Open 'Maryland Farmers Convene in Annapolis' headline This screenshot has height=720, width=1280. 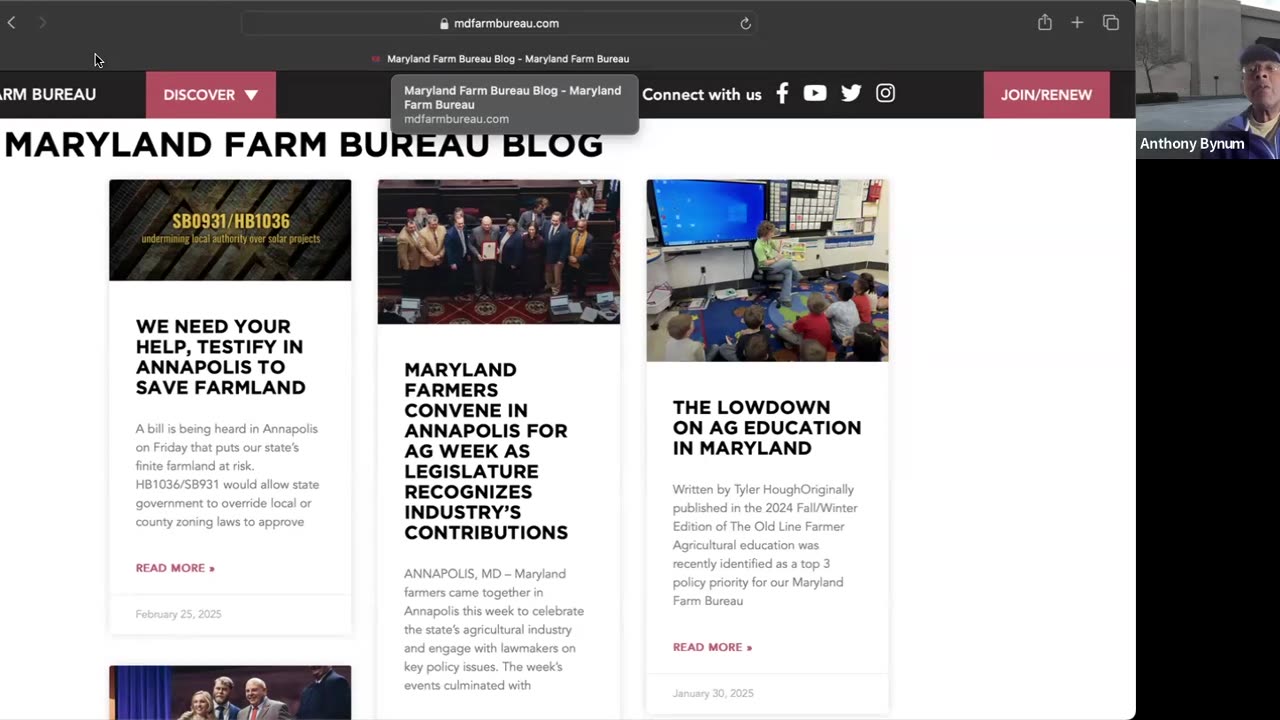point(487,451)
